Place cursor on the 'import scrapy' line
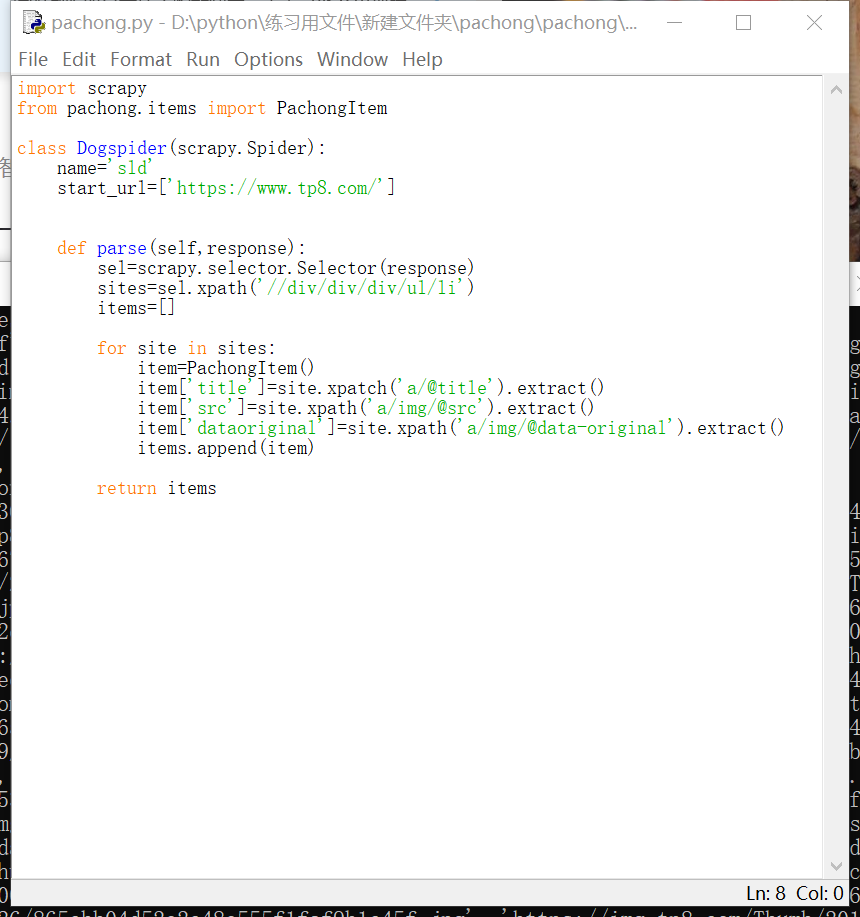Image resolution: width=860 pixels, height=917 pixels. tap(82, 88)
